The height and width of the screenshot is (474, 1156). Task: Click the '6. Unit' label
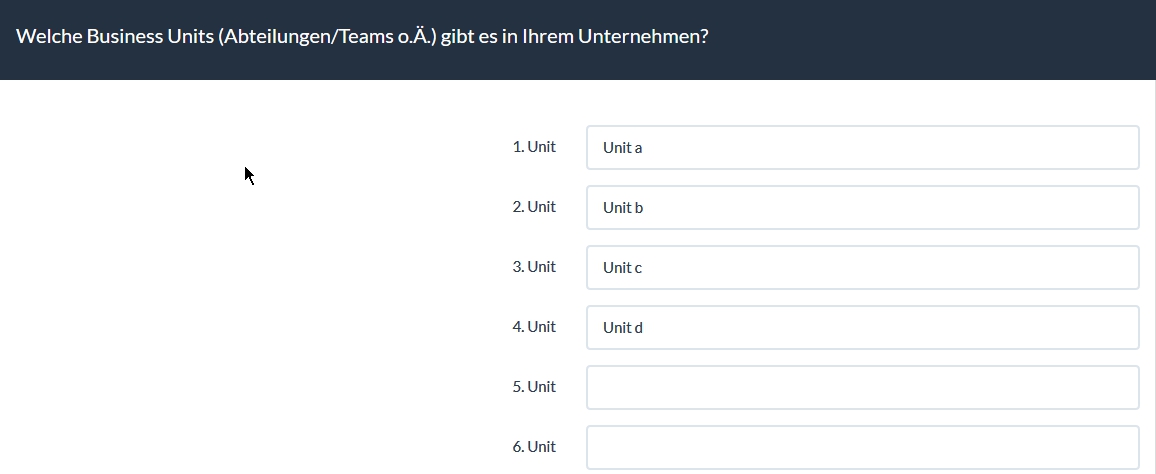pos(534,447)
